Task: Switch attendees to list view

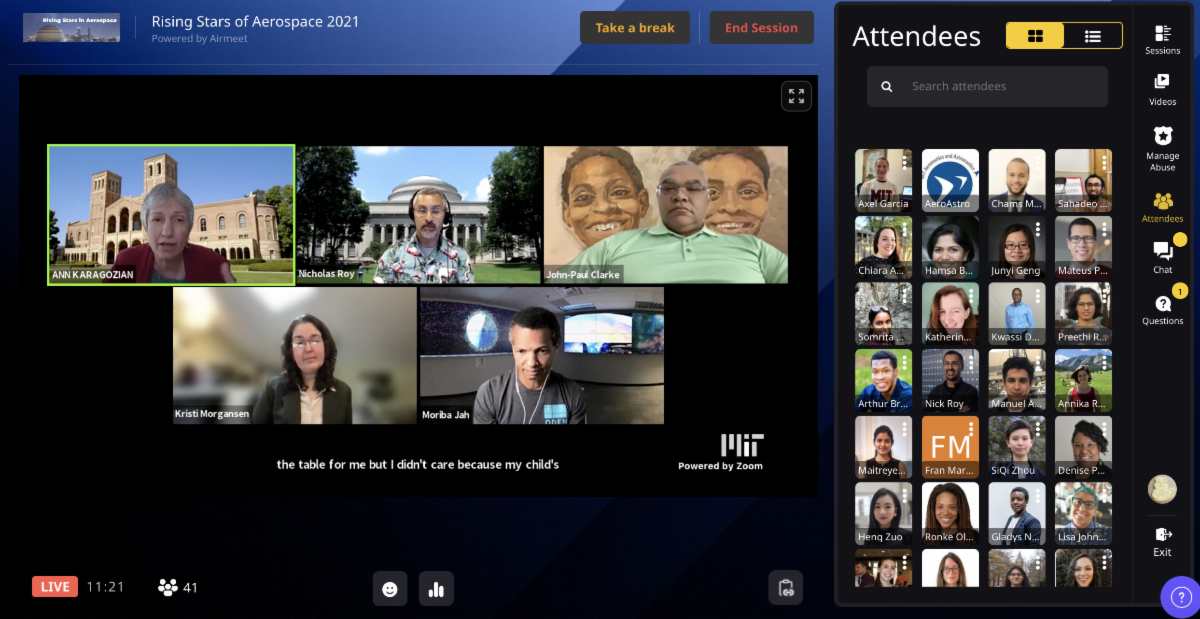Action: point(1093,36)
